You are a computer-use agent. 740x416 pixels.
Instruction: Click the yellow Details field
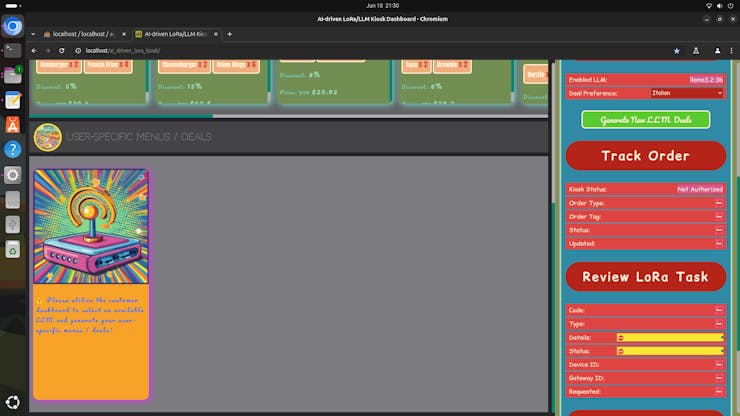point(670,338)
